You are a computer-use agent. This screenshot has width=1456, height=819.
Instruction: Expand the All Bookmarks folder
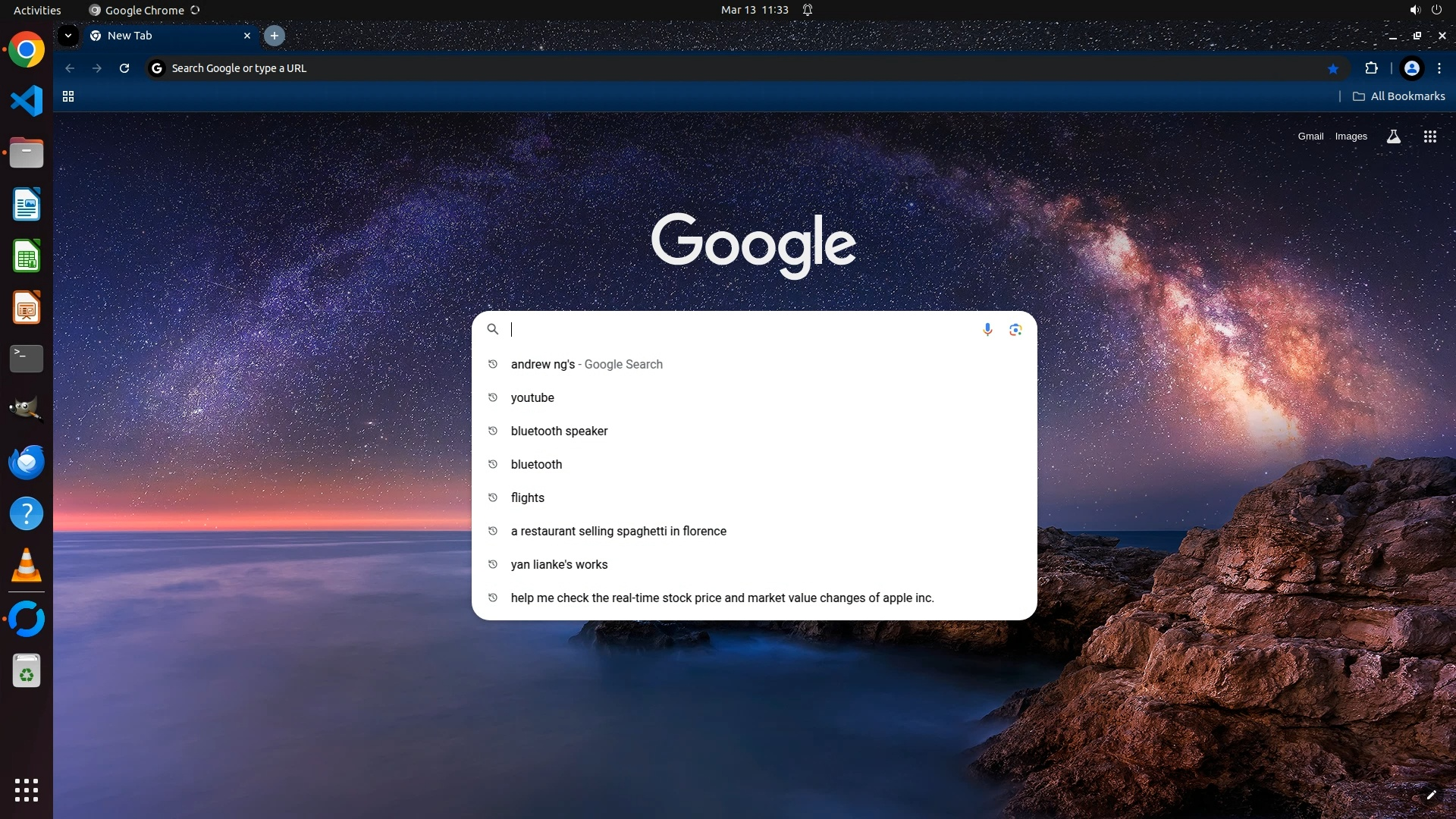1399,96
